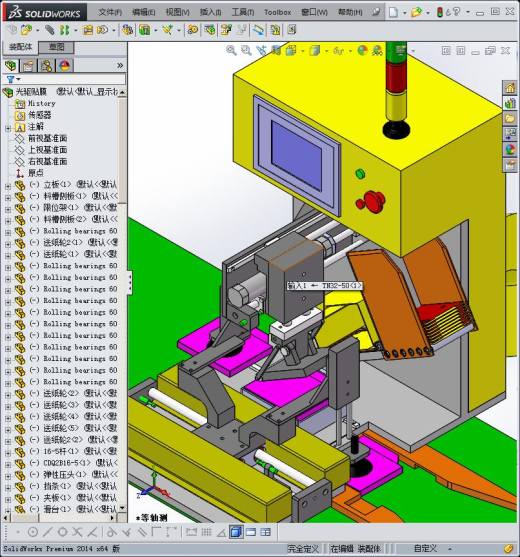Viewport: 520px width, 557px height.
Task: Open the FeatureManager design tree tab icon
Action: pyautogui.click(x=11, y=66)
